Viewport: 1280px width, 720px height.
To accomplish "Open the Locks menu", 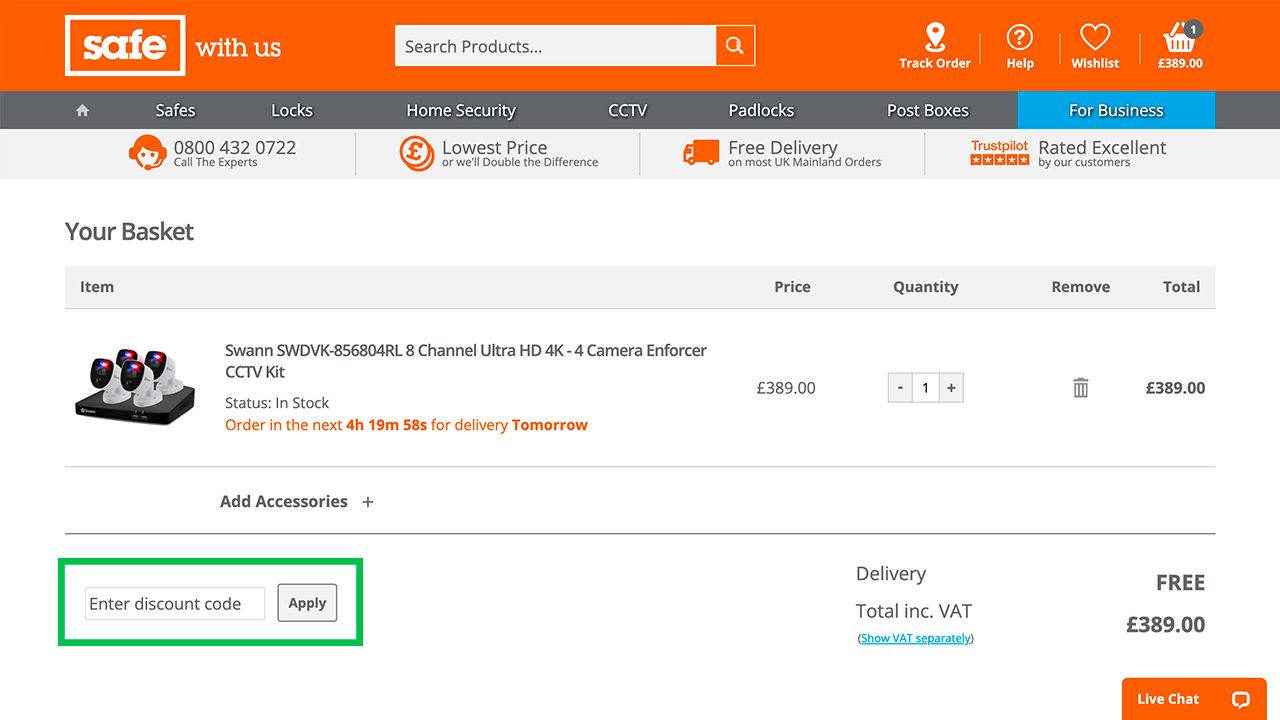I will 292,110.
